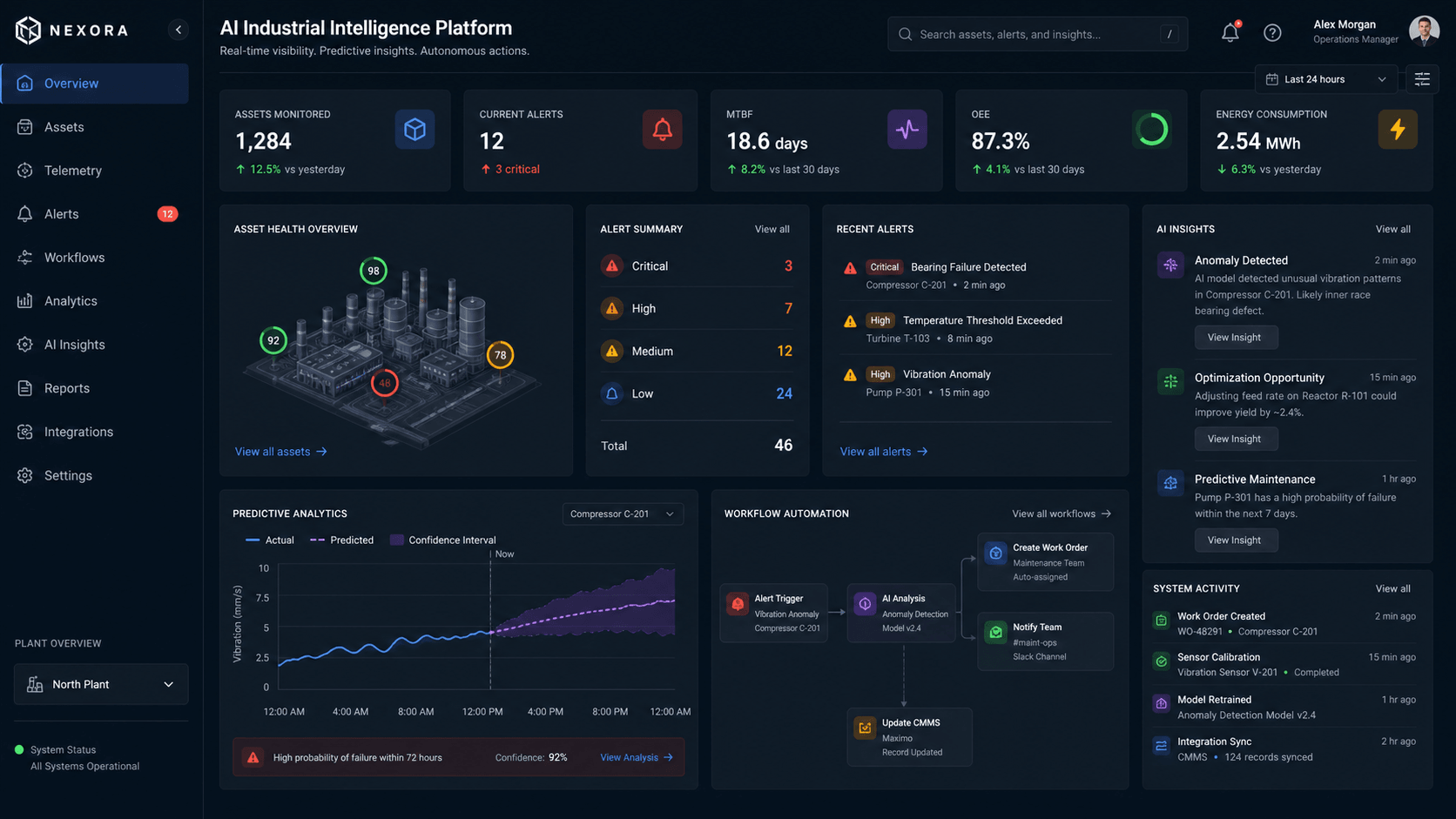Screen dimensions: 1456x819
Task: Click the Alert Trigger workflow node icon
Action: 738,604
